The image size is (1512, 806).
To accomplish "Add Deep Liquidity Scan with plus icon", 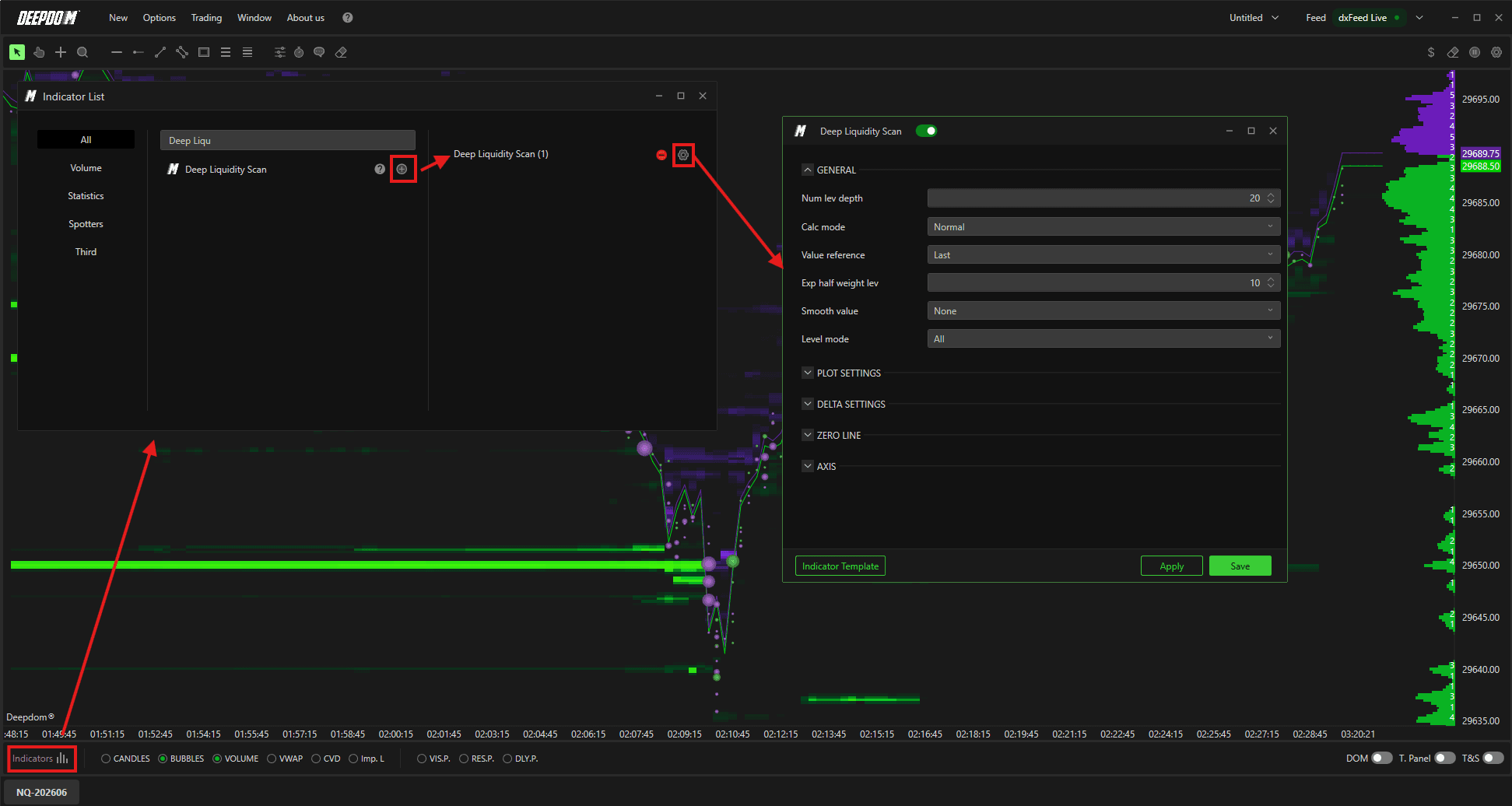I will (x=402, y=169).
